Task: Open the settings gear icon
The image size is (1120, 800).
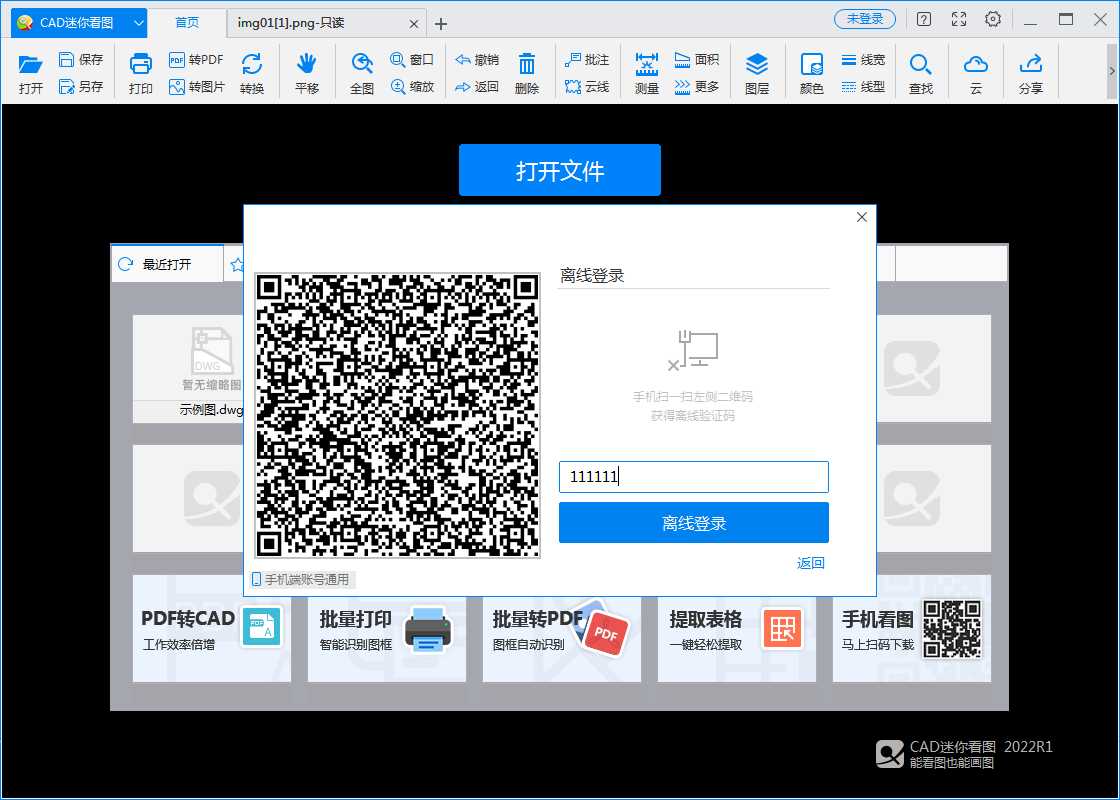Action: (x=993, y=19)
